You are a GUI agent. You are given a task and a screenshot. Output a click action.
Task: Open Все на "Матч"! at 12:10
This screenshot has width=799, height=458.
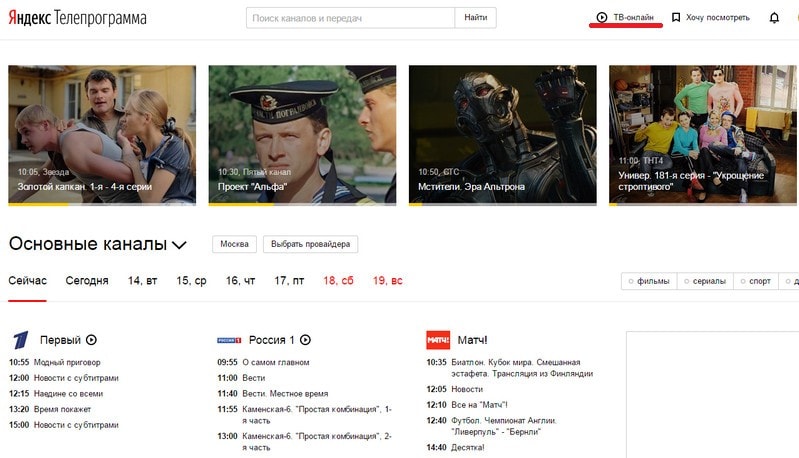[x=479, y=405]
